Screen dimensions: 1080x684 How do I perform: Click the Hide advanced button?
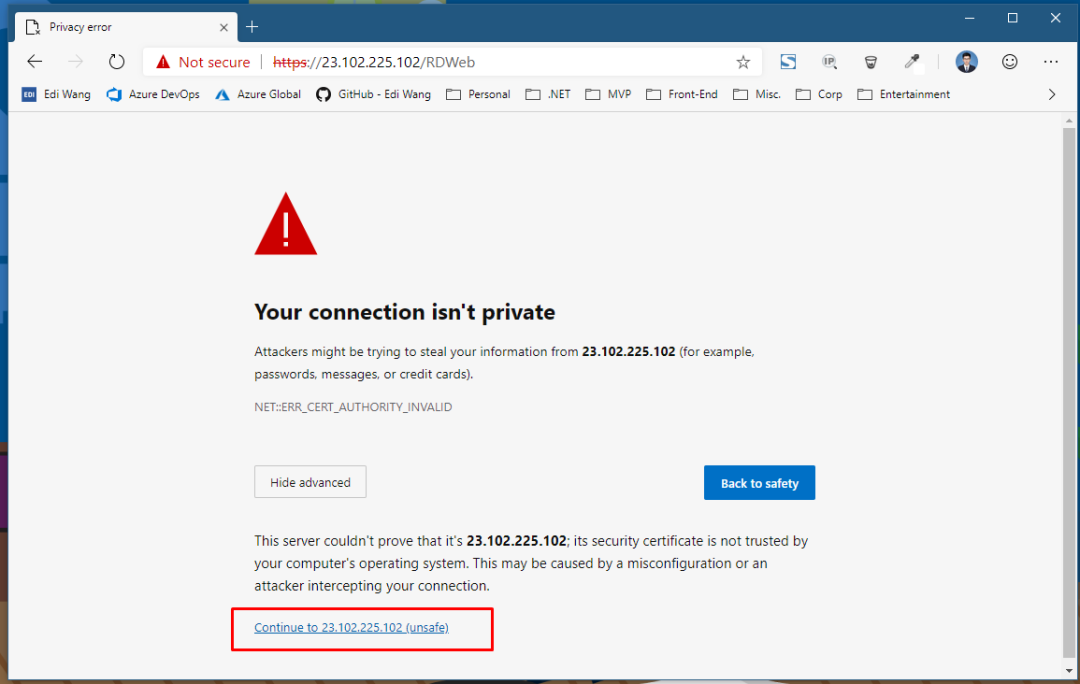pos(310,482)
